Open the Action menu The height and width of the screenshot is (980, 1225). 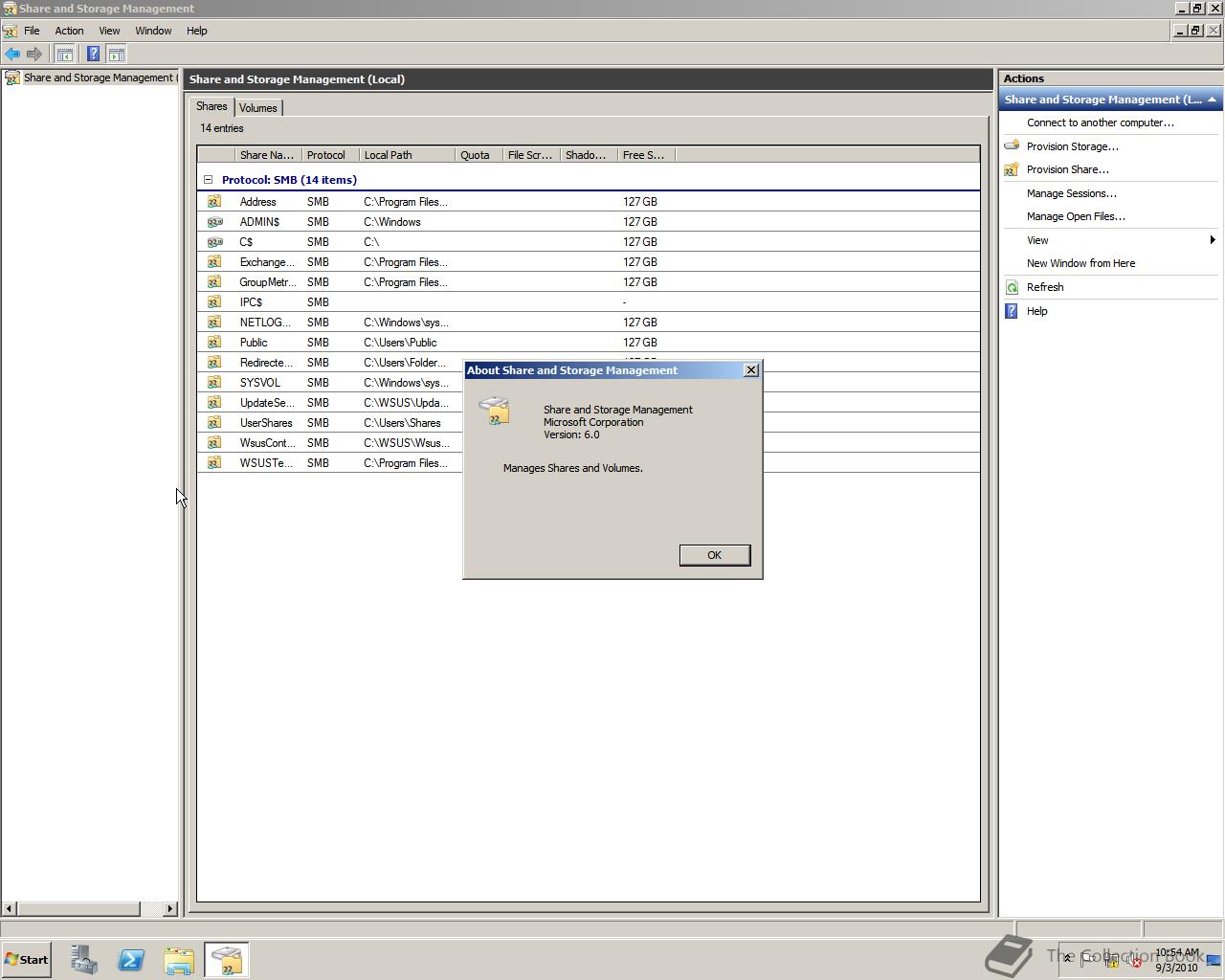(x=69, y=31)
